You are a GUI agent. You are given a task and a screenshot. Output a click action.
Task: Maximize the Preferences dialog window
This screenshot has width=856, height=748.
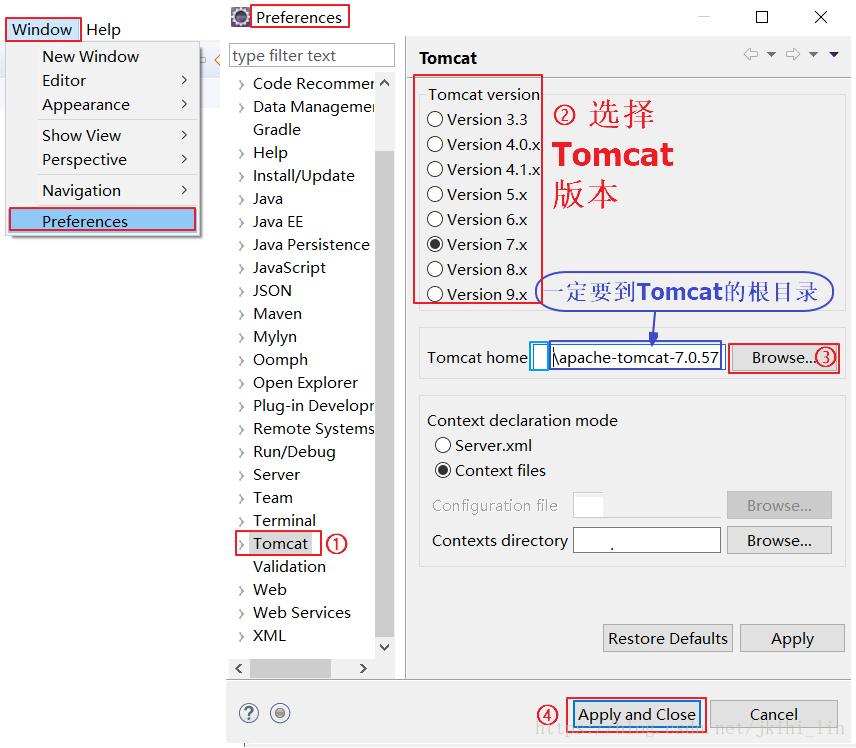click(762, 17)
